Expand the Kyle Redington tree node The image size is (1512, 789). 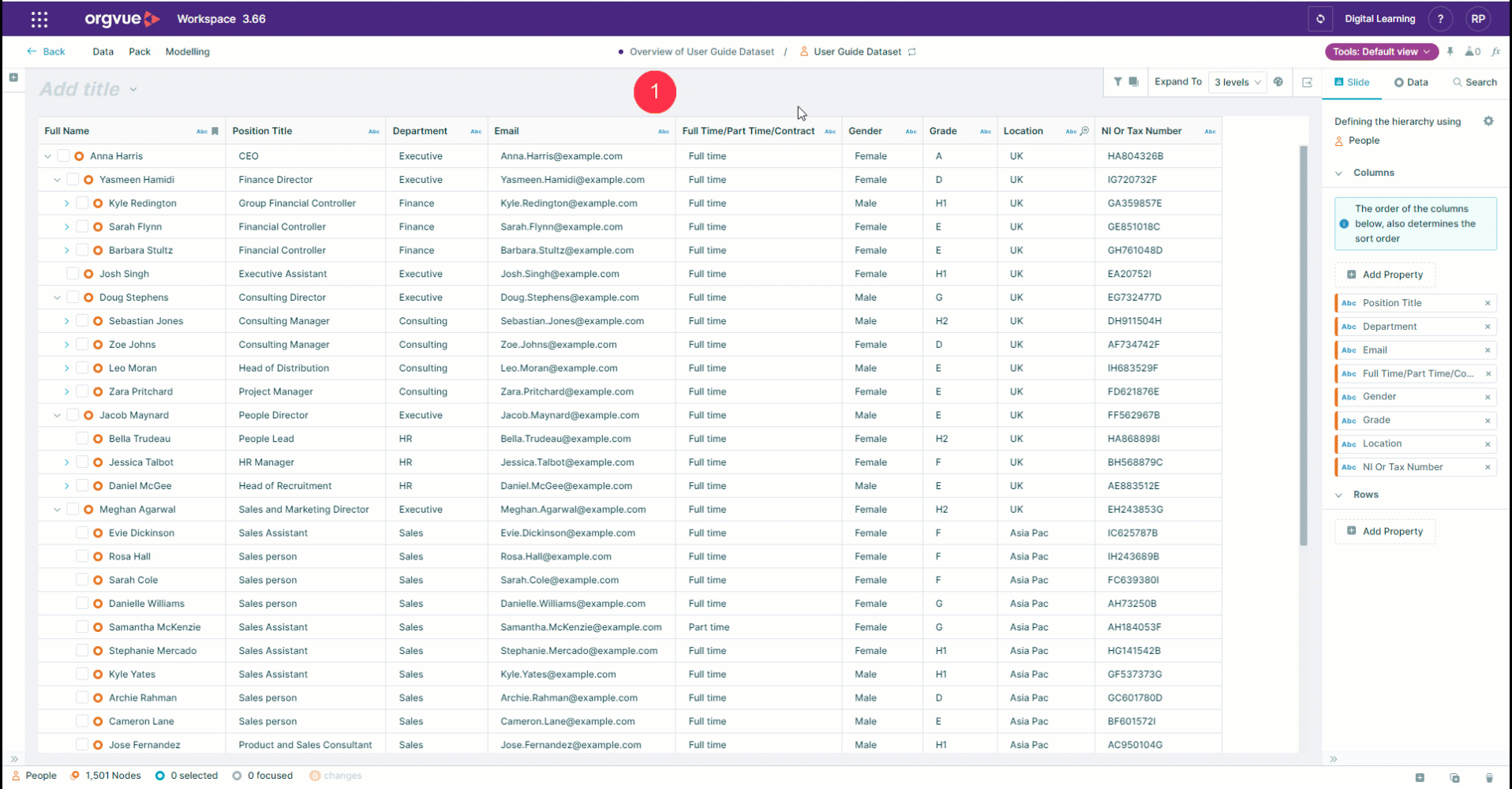click(66, 204)
